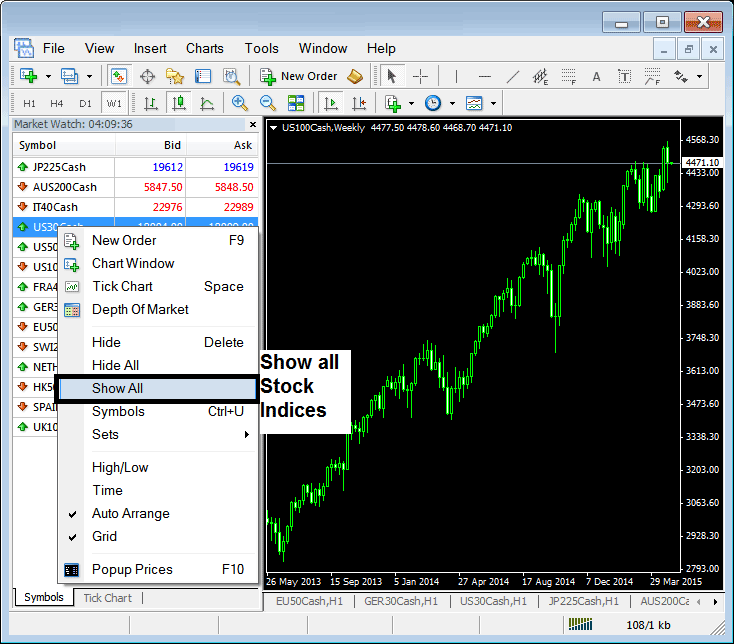
Task: Click the New Order toolbar button
Action: [x=298, y=76]
